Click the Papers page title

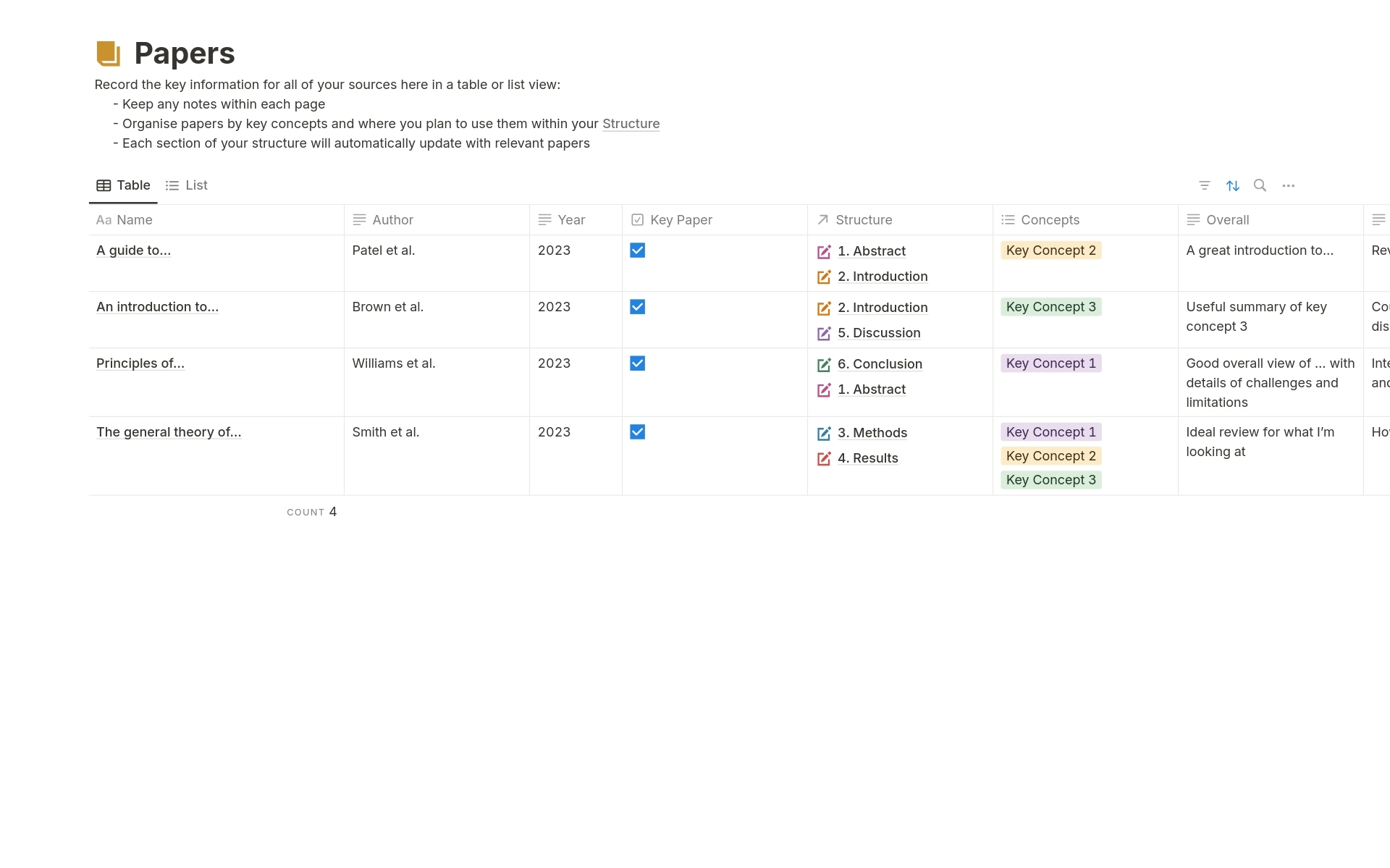coord(185,54)
